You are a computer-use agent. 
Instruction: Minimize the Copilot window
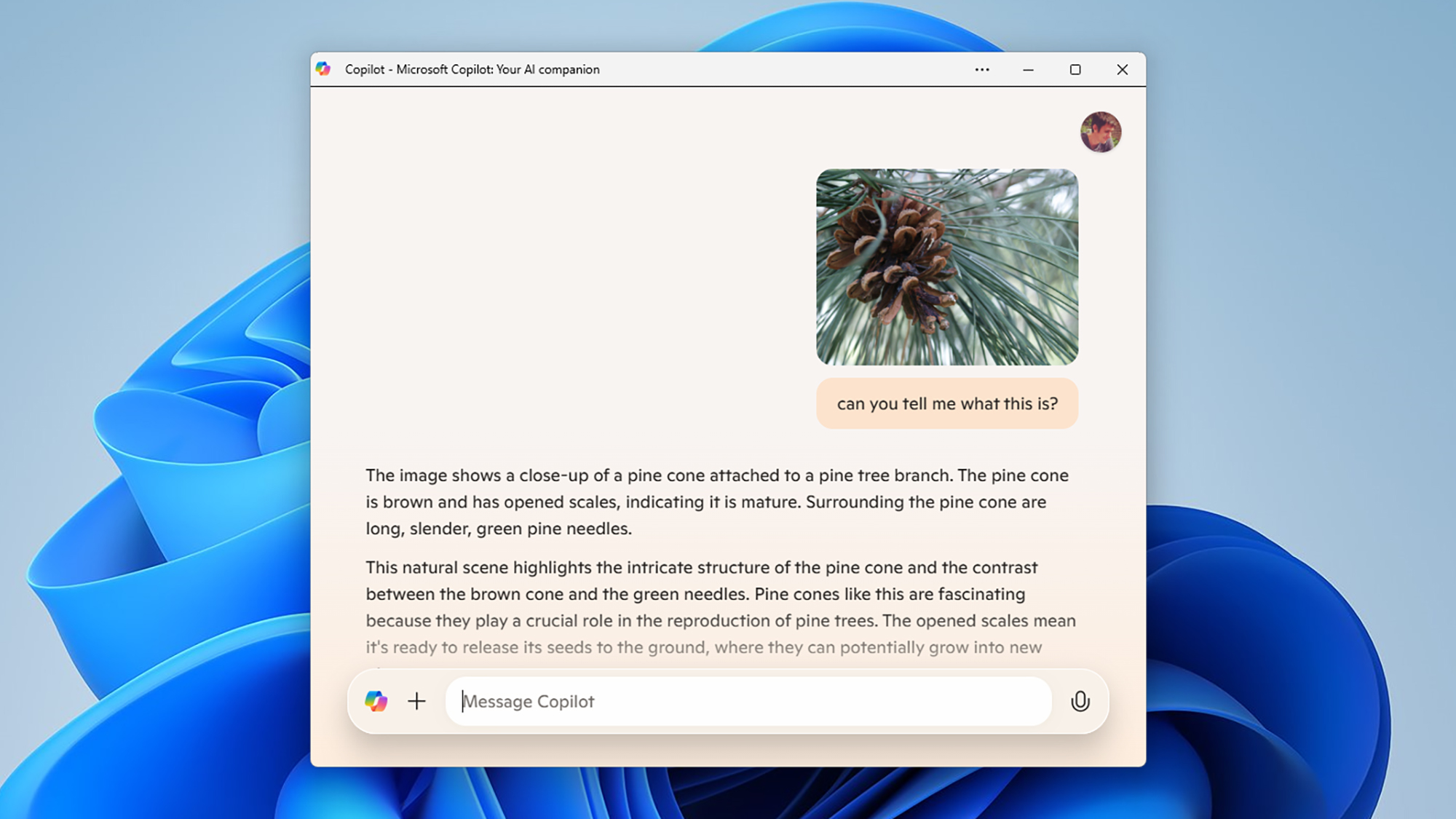tap(1028, 69)
